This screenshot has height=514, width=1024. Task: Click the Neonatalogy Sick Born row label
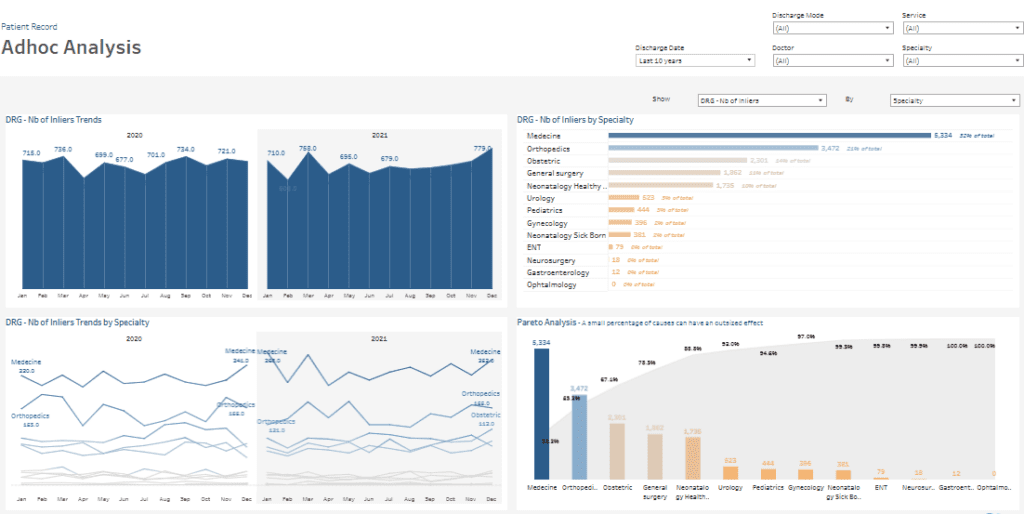point(566,235)
